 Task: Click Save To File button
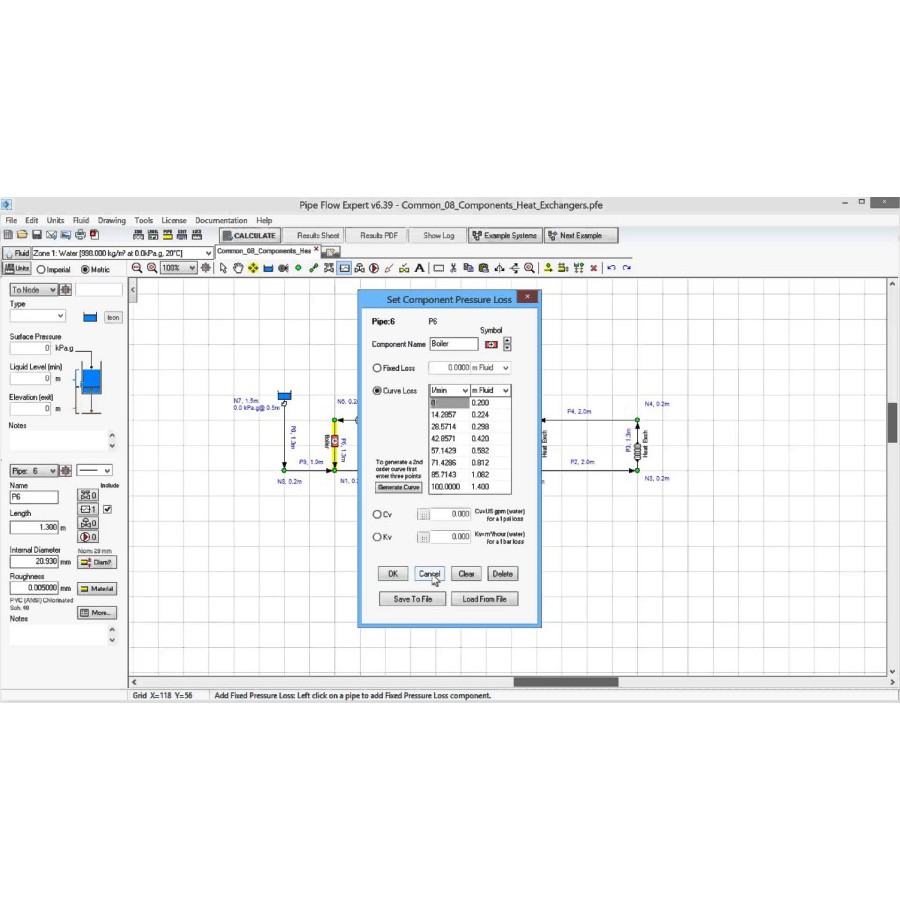pos(413,599)
